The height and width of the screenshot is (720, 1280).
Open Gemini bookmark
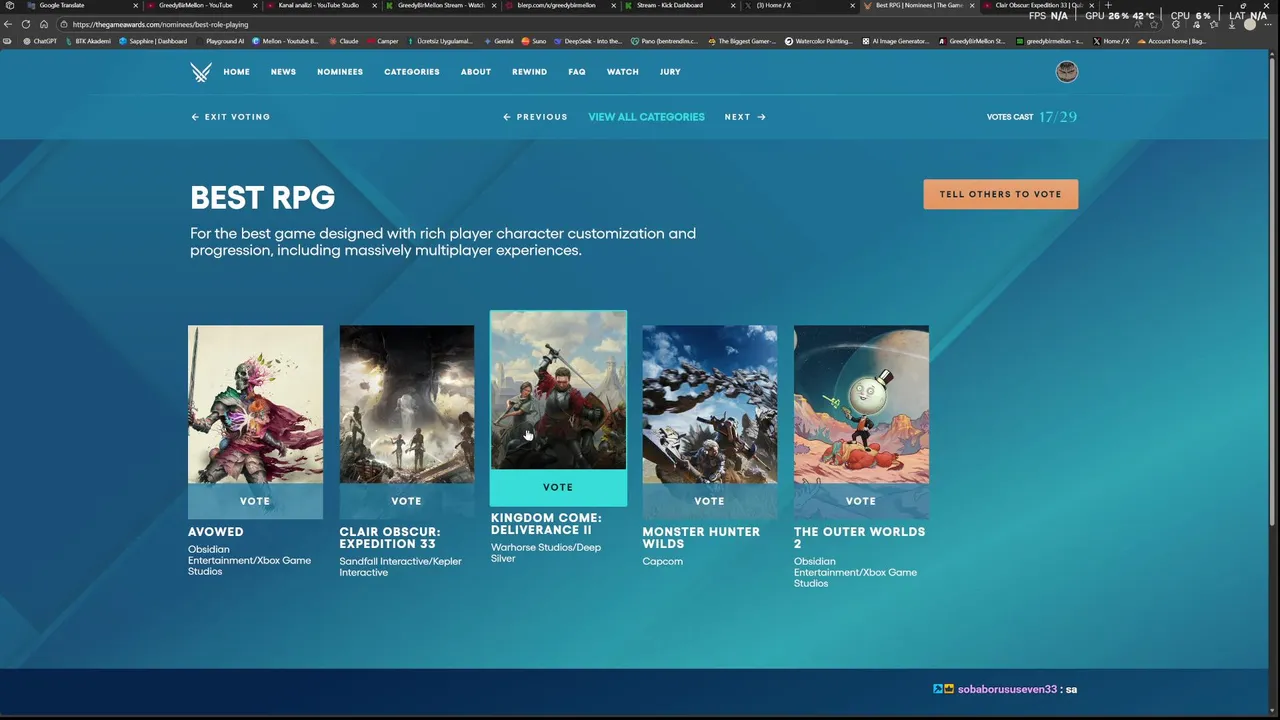[499, 41]
